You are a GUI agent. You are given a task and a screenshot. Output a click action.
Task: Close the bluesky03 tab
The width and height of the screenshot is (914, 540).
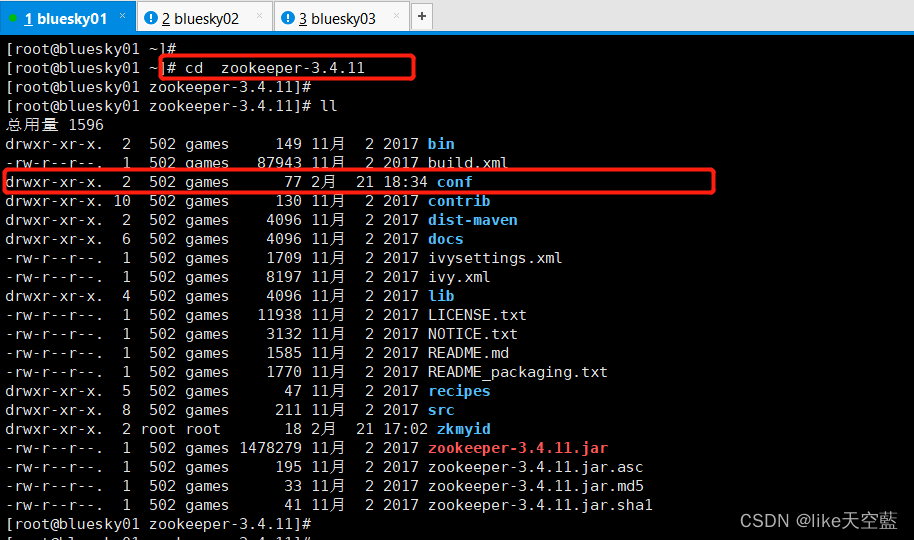click(396, 16)
